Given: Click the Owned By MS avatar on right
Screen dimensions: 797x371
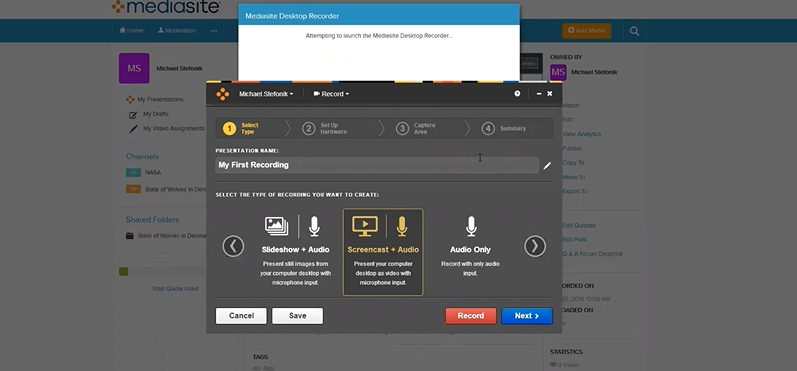Looking at the screenshot, I should click(x=558, y=72).
